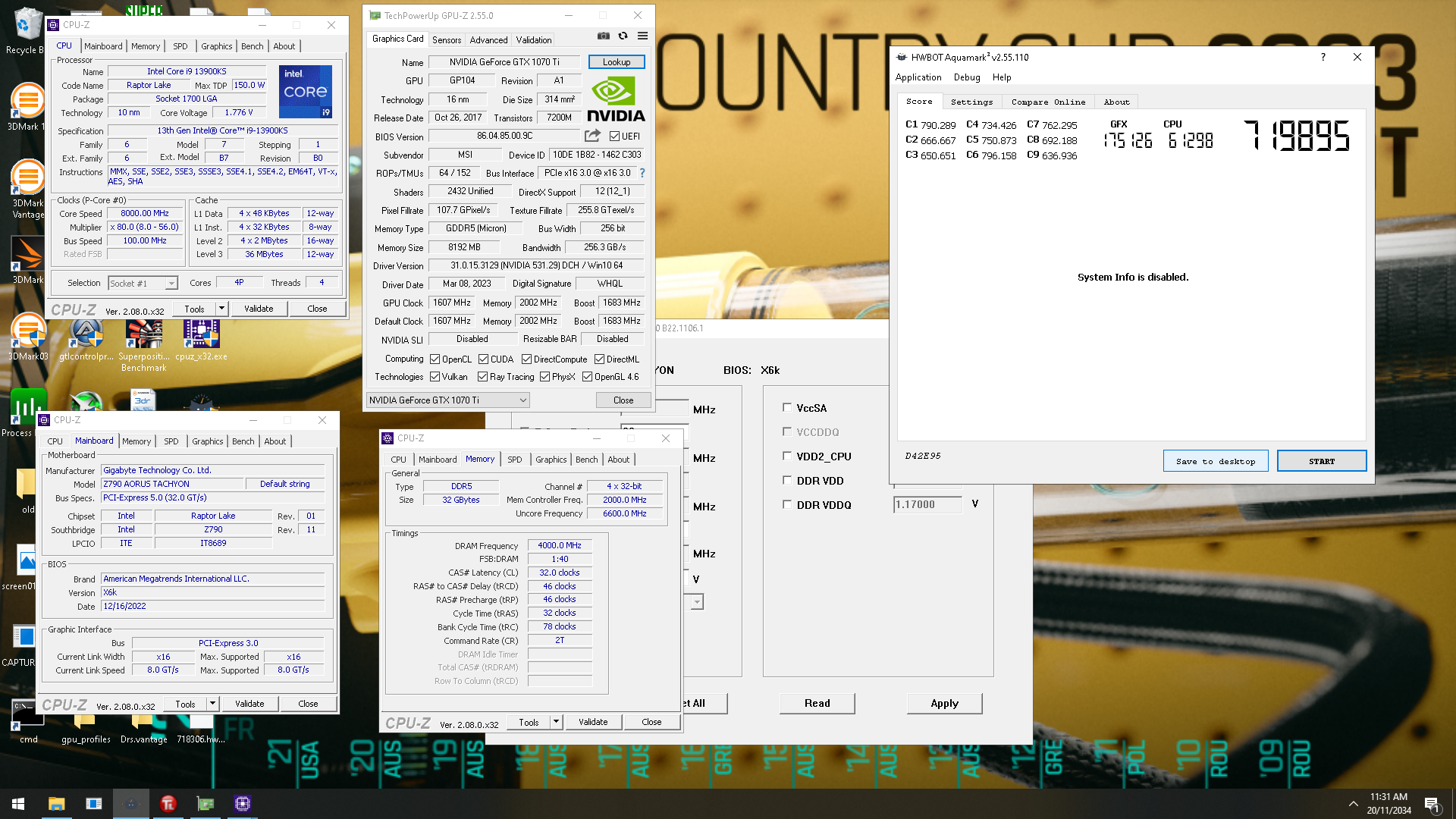This screenshot has height=819, width=1456.
Task: Open the Settings tab in Aquamark
Action: click(971, 102)
